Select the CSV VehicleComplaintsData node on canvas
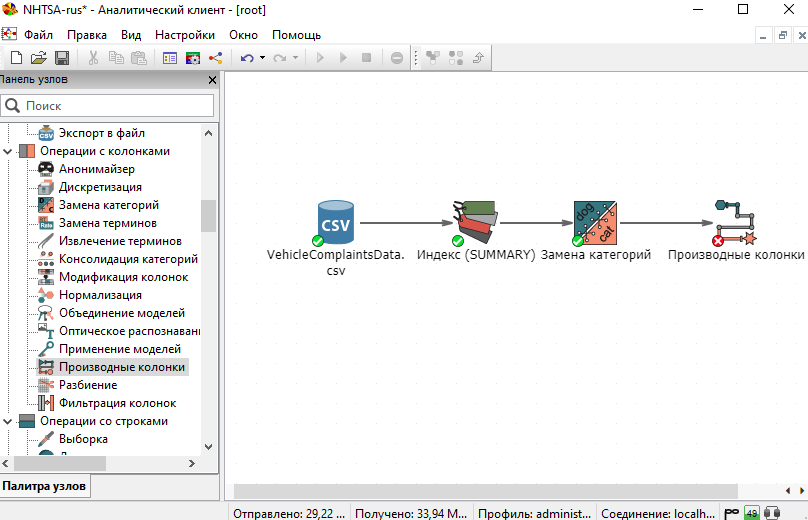This screenshot has width=808, height=520. point(335,222)
